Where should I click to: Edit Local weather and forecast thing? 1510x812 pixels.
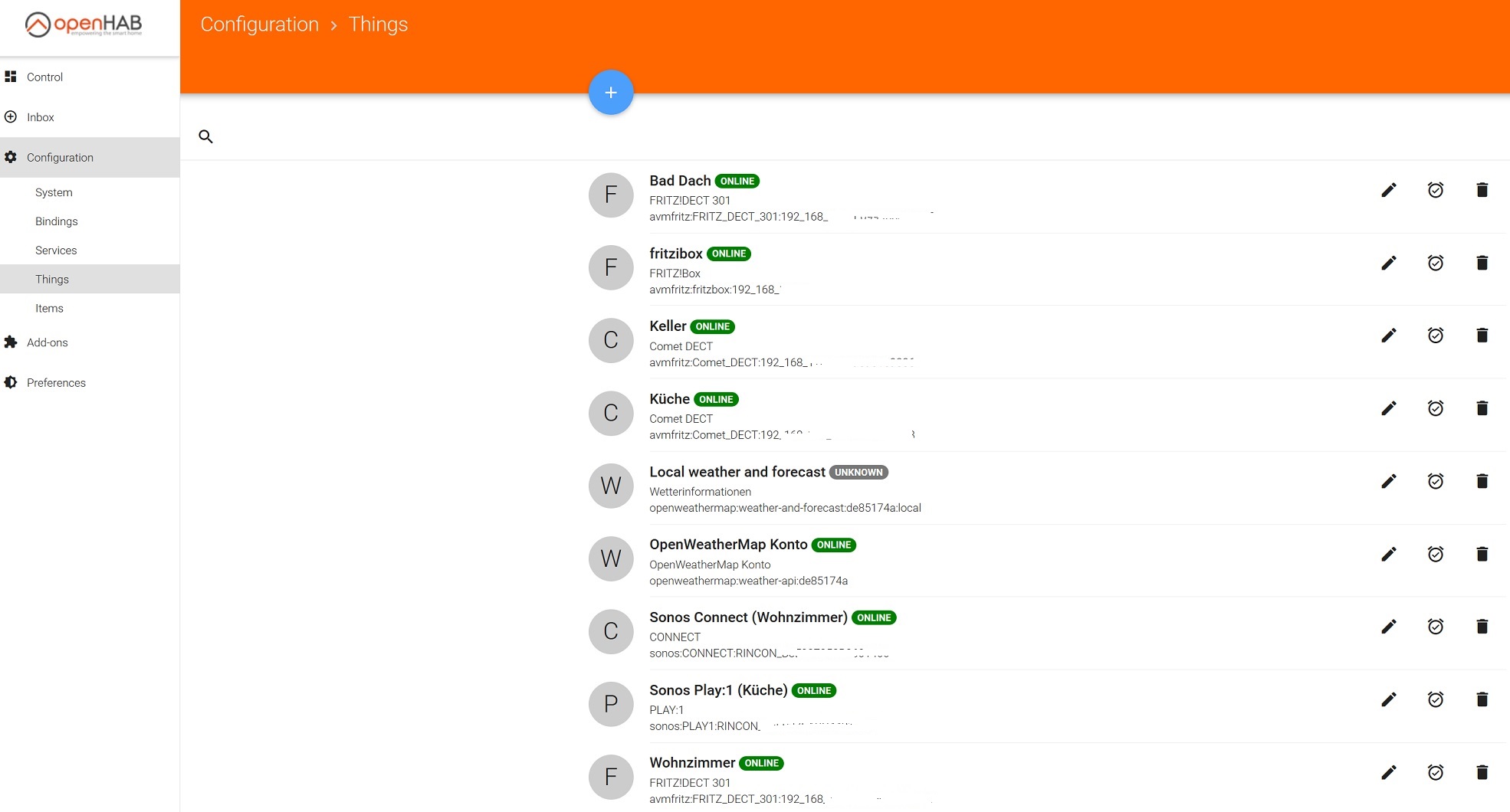(1389, 481)
